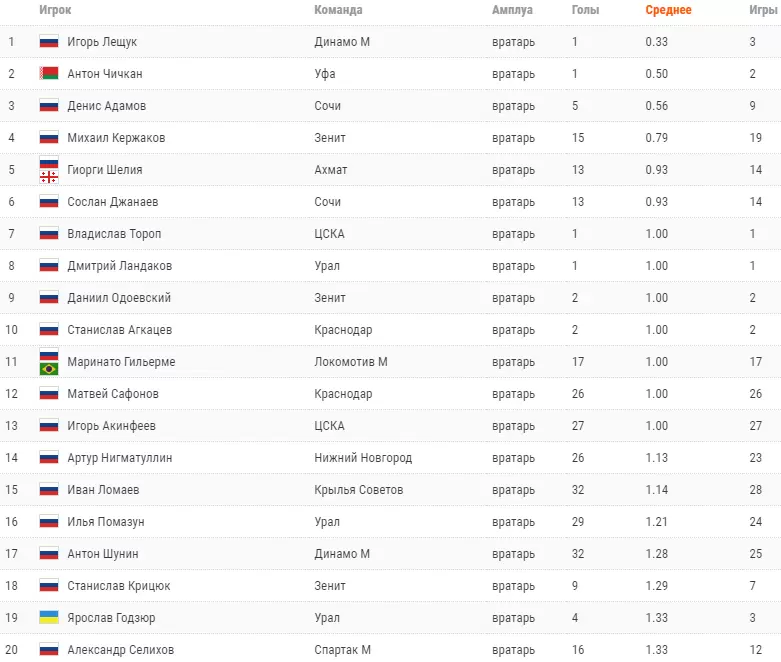Open player page for Михаил Кержаков
Screen dimensions: 781x662
[x=116, y=138]
